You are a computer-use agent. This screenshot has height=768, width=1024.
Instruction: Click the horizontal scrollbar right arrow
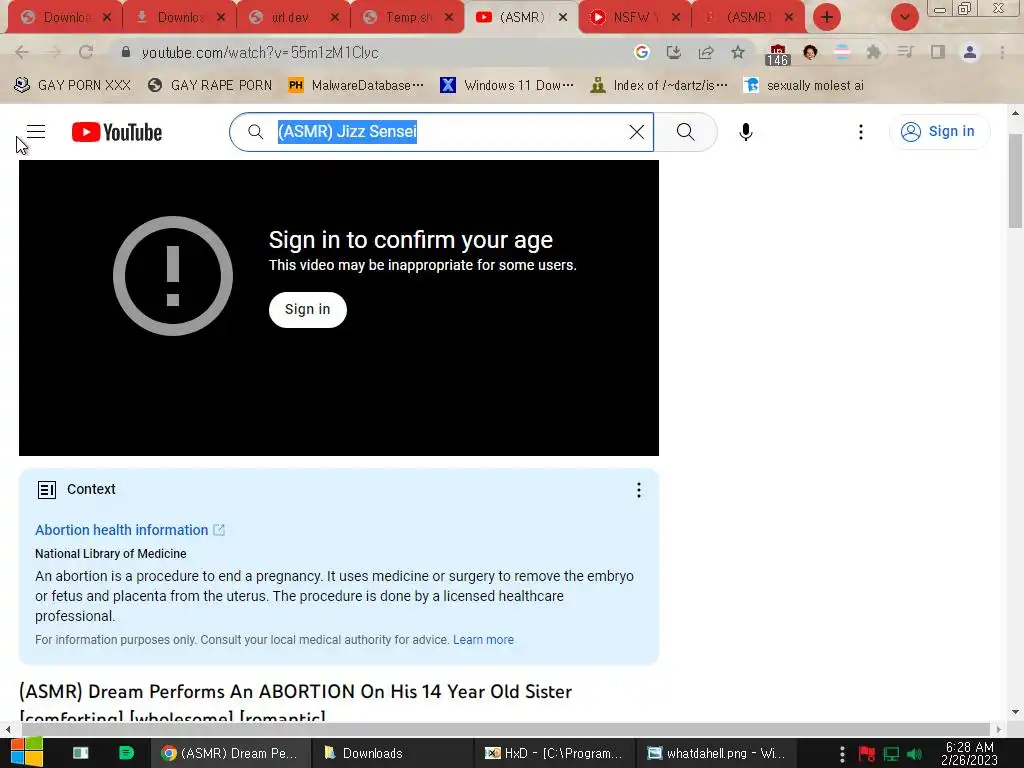coord(999,729)
